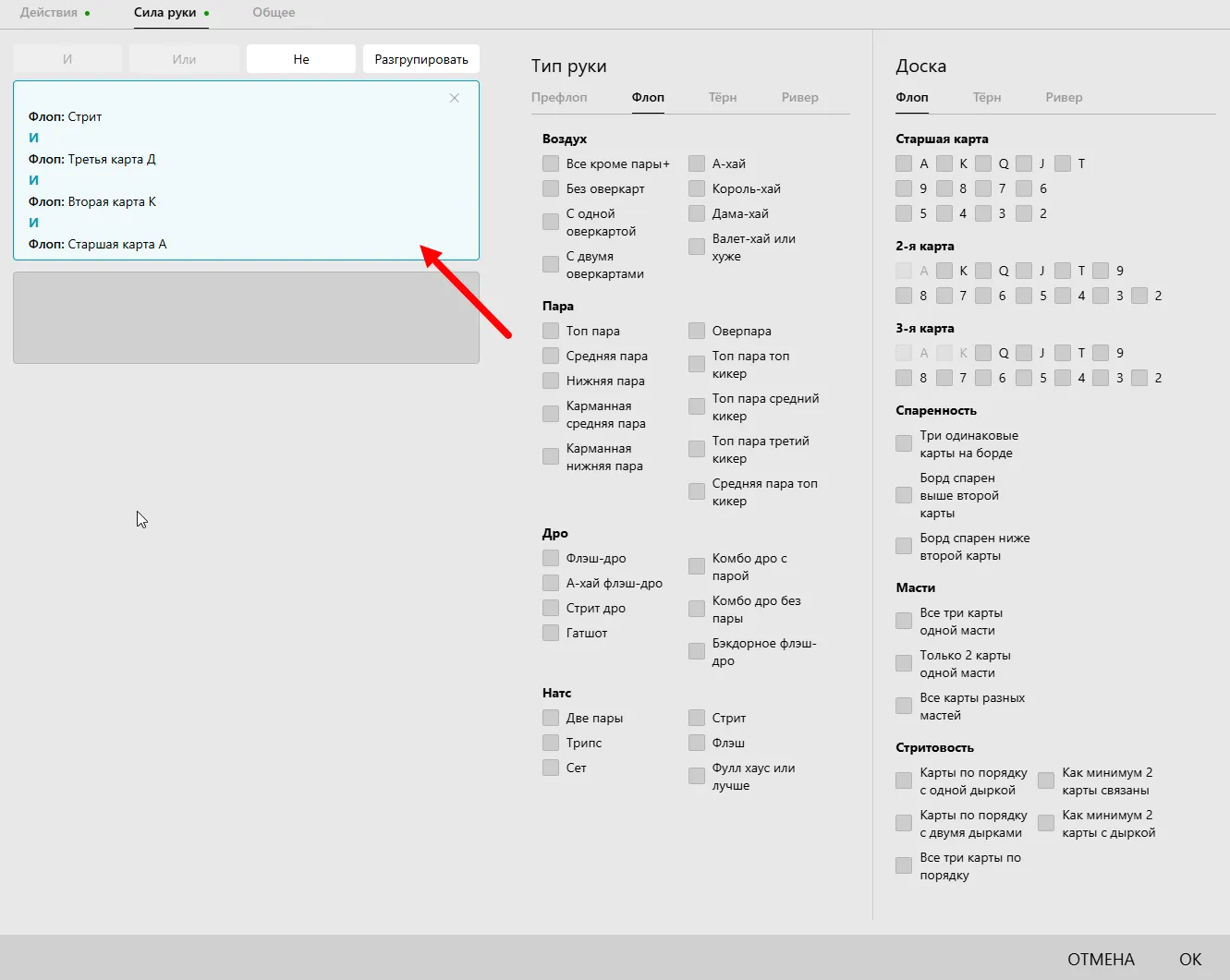Viewport: 1230px width, 980px height.
Task: Remove the filter group with X icon
Action: [454, 98]
